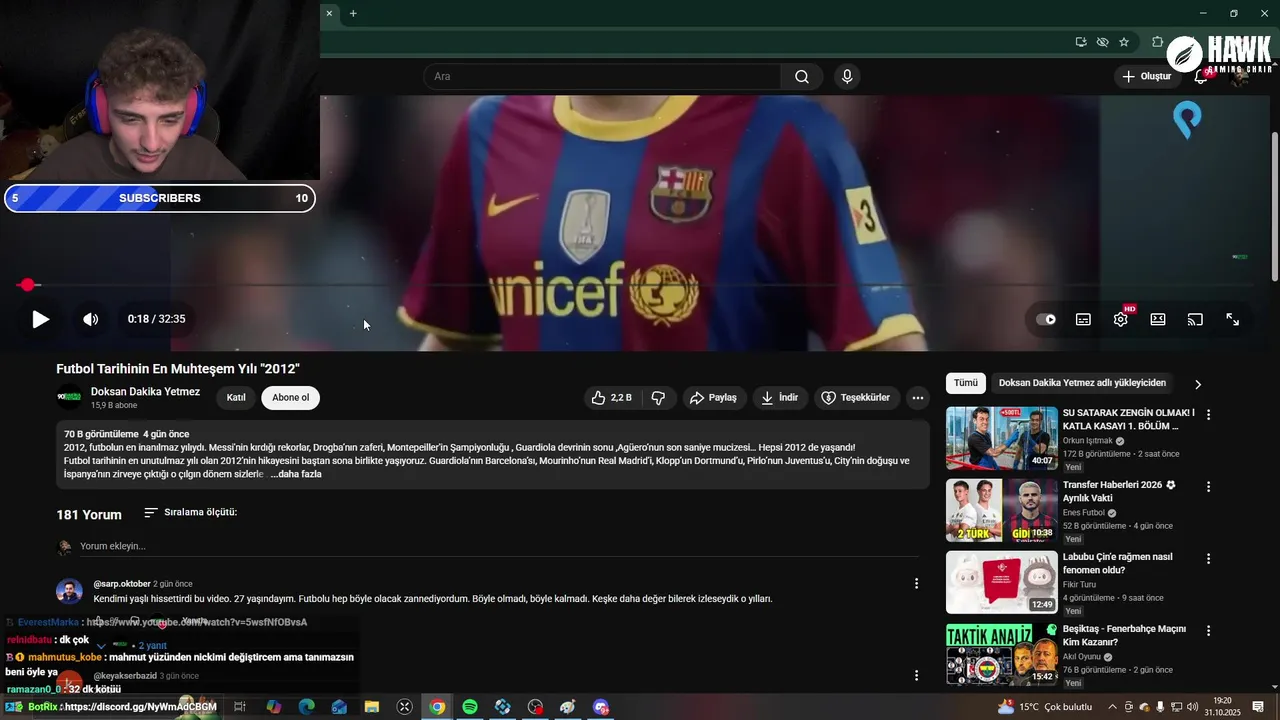
Task: Open Task View on the taskbar
Action: (x=240, y=707)
